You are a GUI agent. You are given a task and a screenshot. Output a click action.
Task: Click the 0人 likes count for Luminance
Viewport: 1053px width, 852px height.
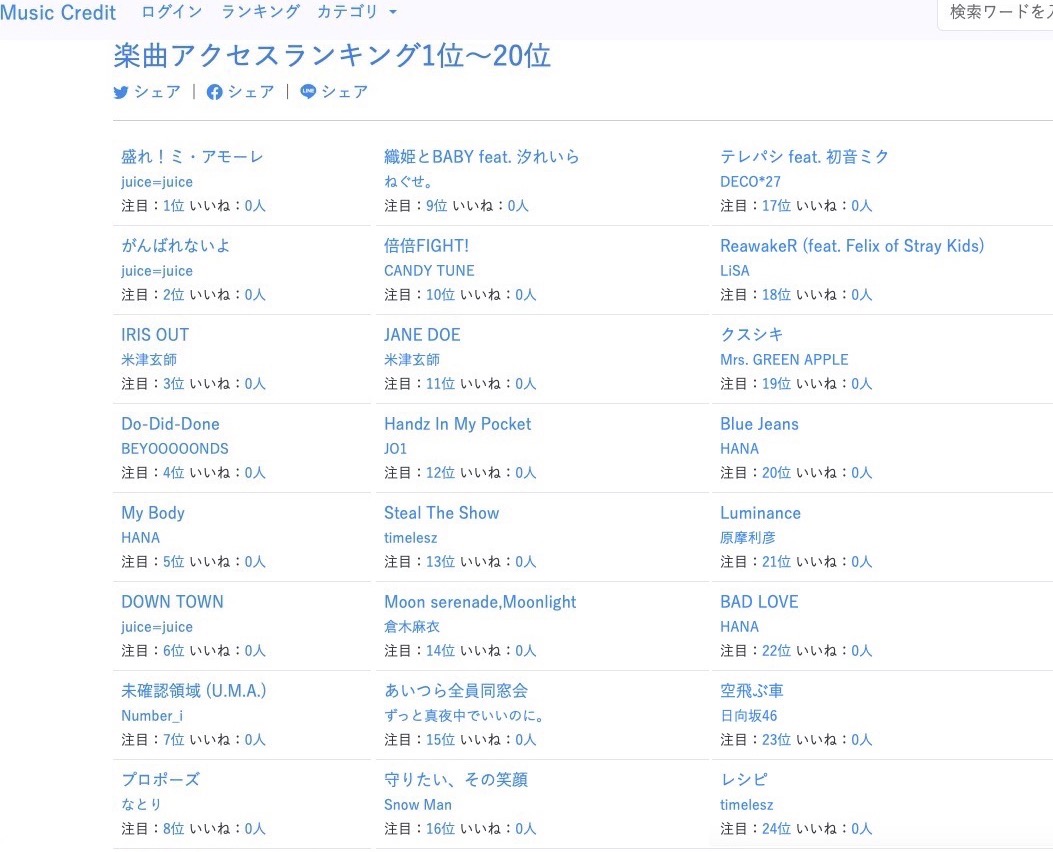point(861,562)
